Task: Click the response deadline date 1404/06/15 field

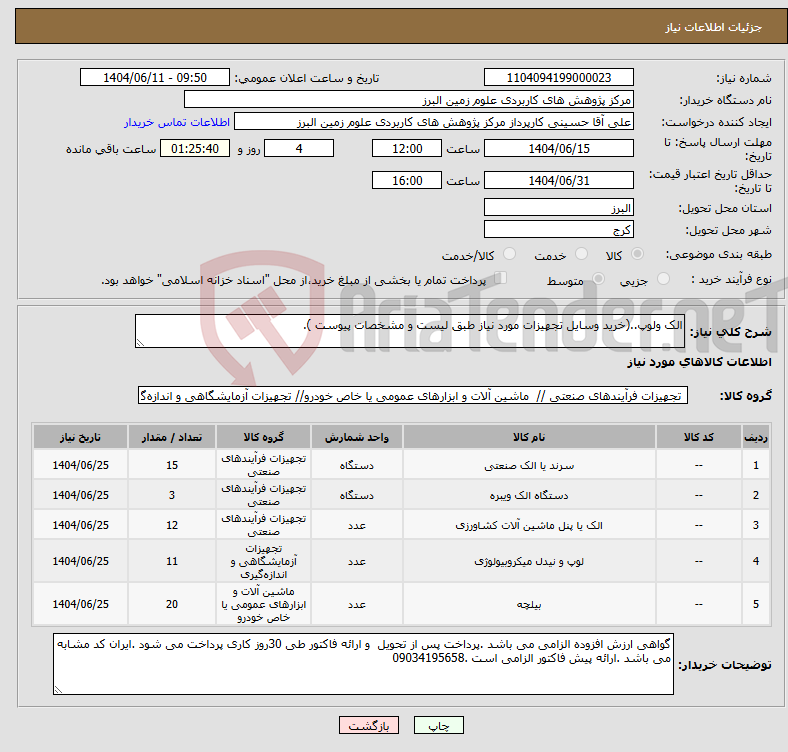Action: pyautogui.click(x=559, y=148)
